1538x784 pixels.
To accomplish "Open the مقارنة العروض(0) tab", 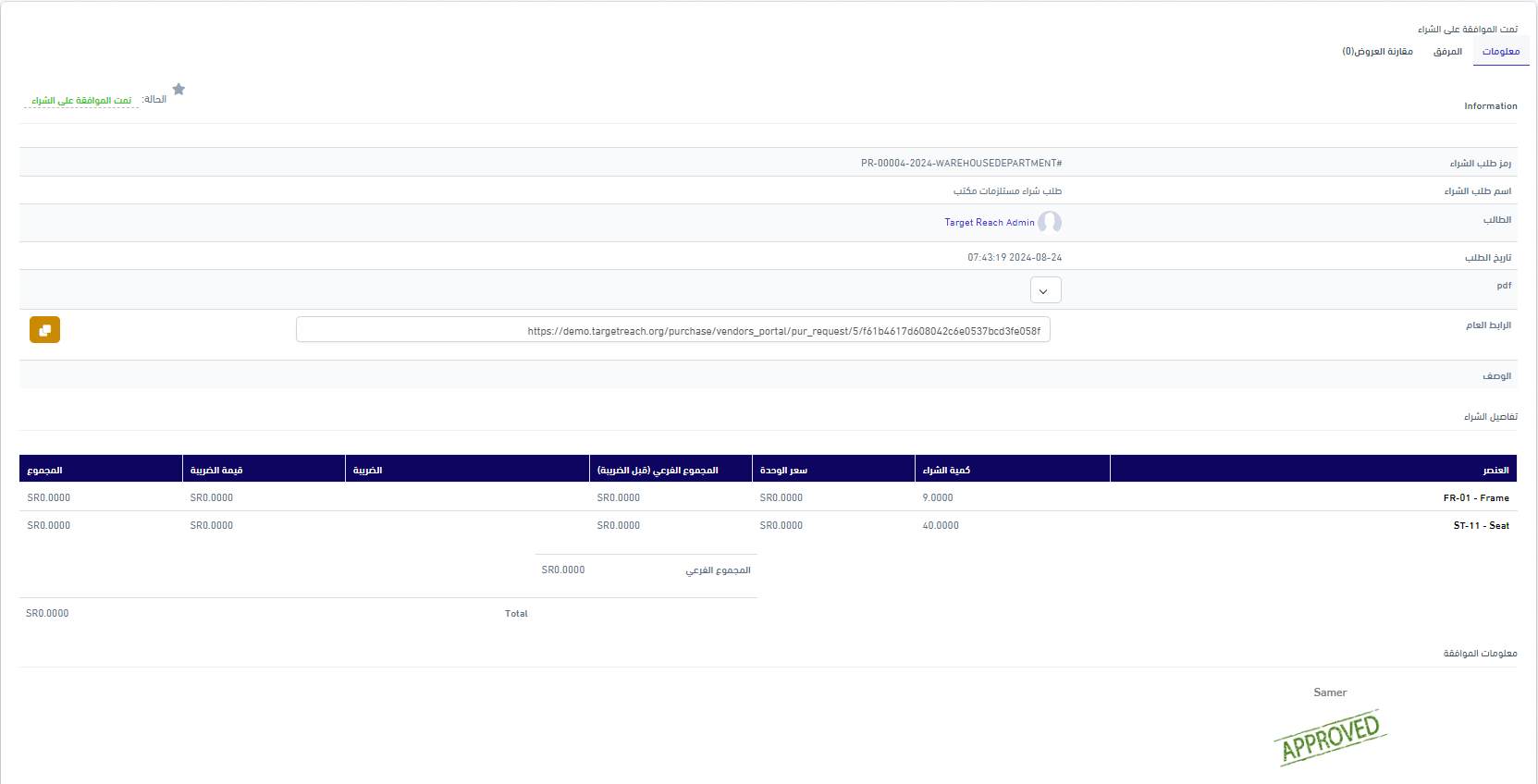I will click(x=1377, y=52).
